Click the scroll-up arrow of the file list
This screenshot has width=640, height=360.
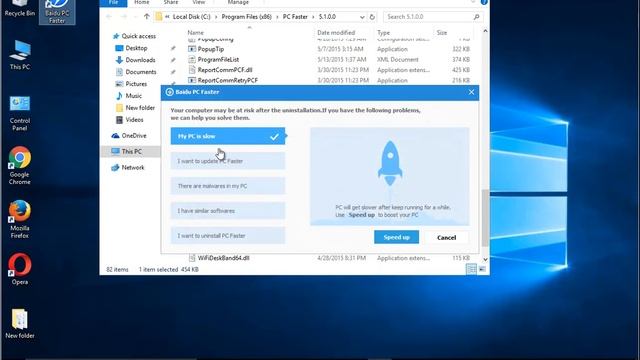tap(485, 31)
